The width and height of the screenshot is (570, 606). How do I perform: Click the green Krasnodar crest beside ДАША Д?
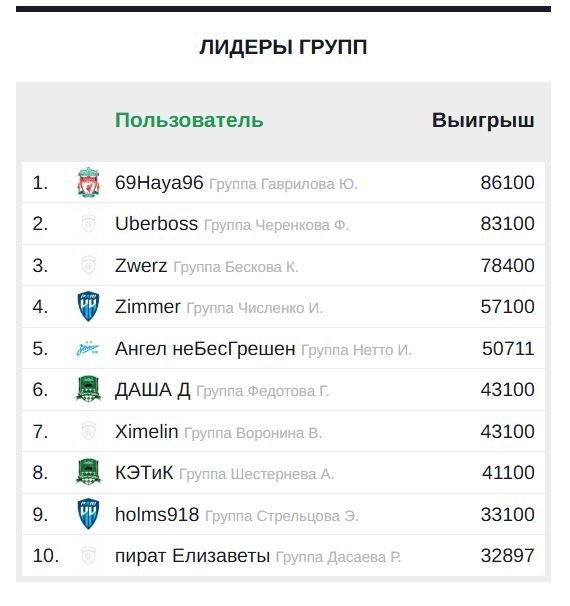click(x=88, y=389)
